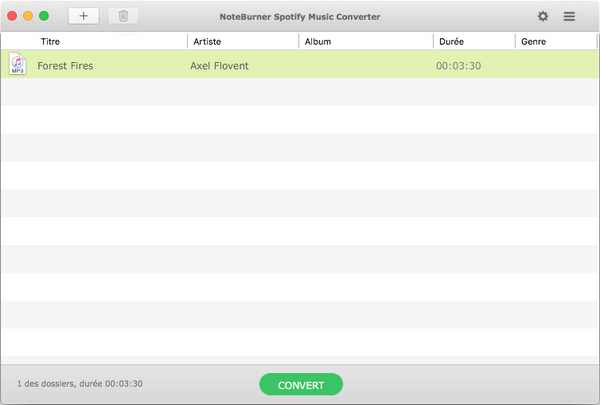Sort by the Durée column header
The width and height of the screenshot is (600, 405).
point(451,41)
